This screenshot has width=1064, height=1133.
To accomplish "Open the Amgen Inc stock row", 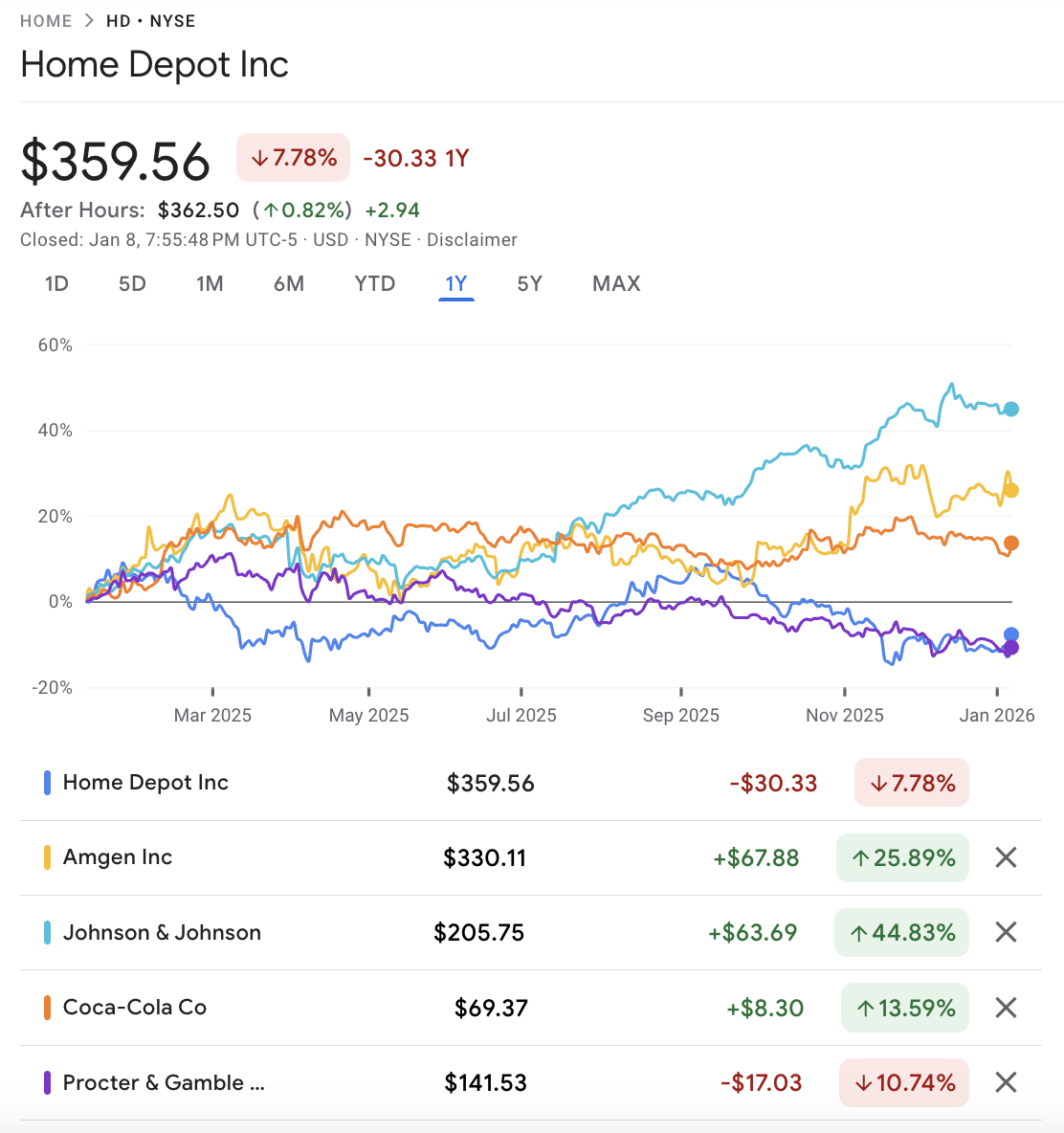I will pyautogui.click(x=118, y=857).
